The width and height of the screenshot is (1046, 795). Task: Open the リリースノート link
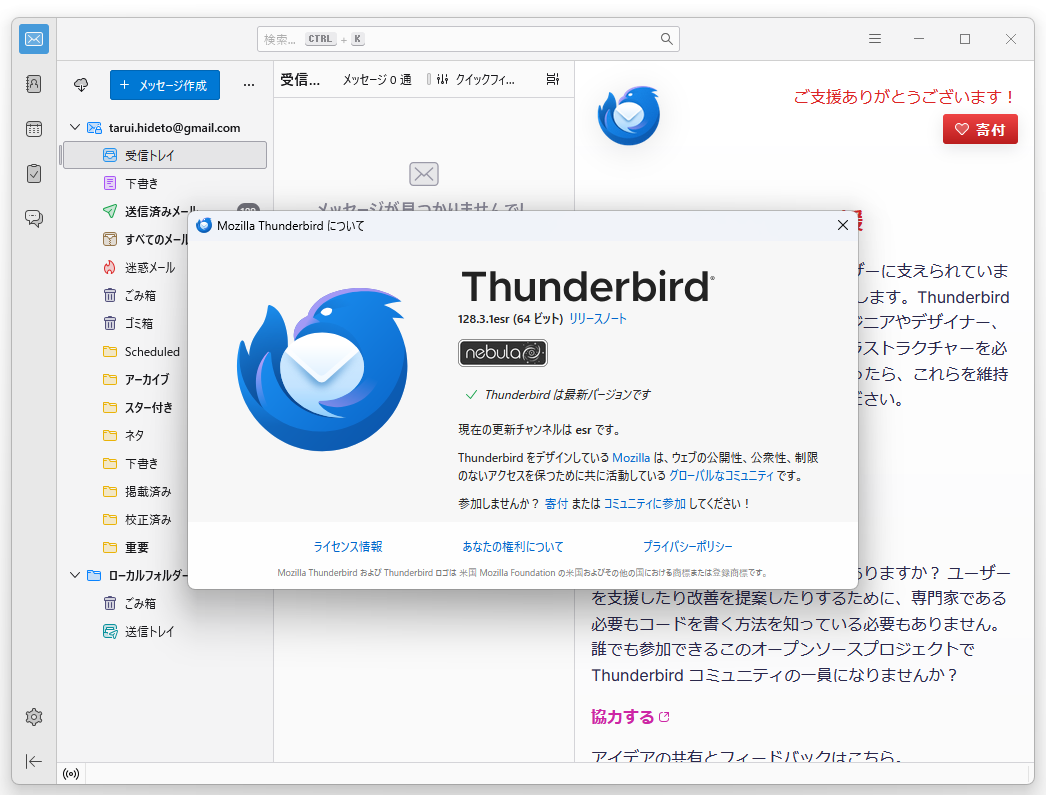coord(599,317)
